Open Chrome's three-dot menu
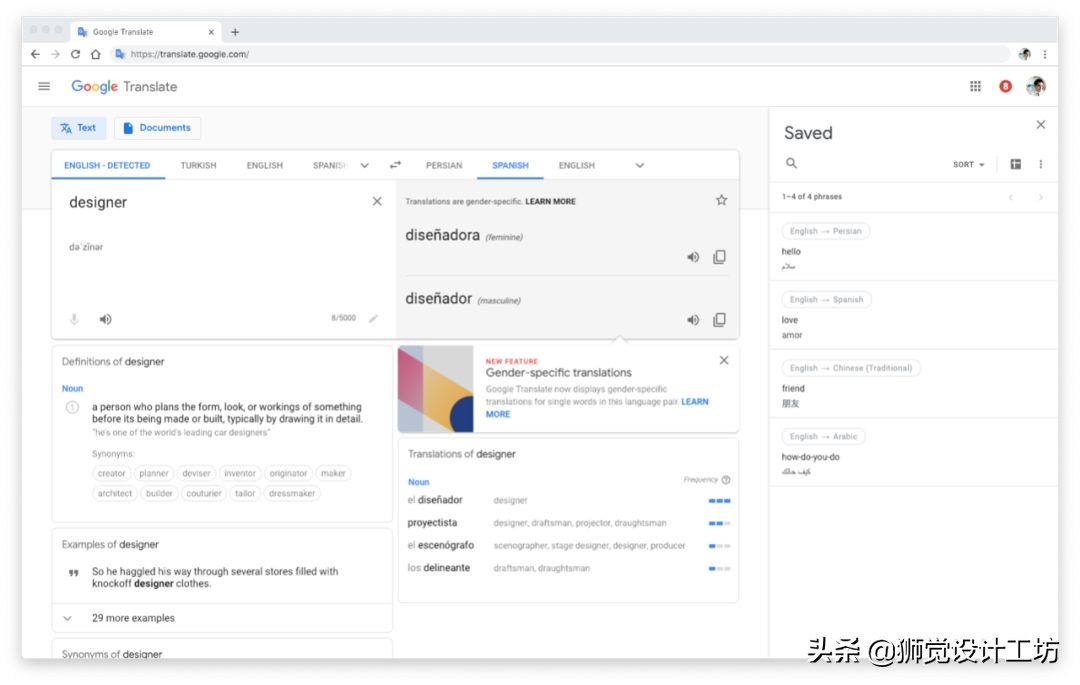1080x685 pixels. click(1045, 54)
